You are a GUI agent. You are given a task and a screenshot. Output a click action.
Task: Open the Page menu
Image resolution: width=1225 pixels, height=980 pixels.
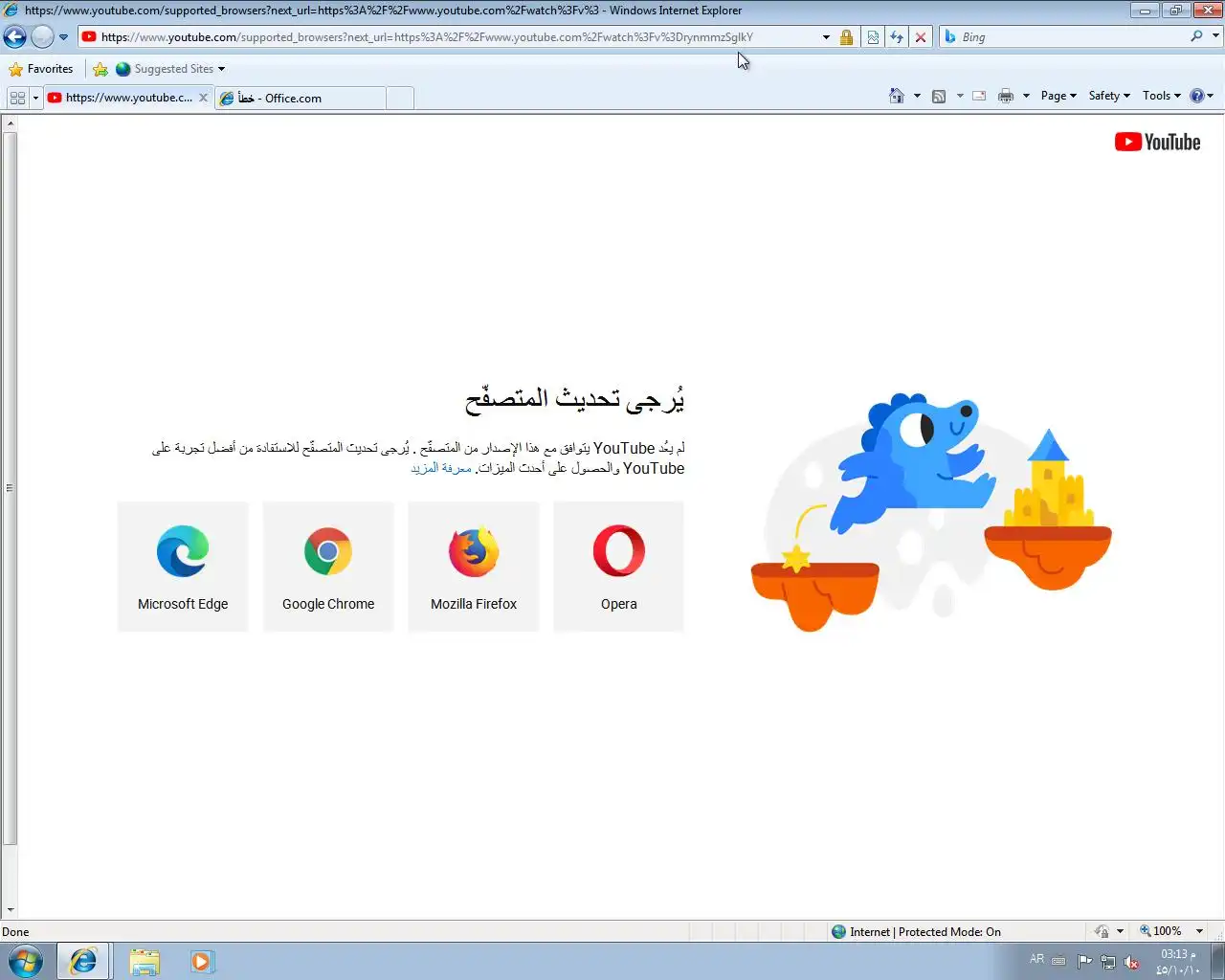[x=1058, y=96]
